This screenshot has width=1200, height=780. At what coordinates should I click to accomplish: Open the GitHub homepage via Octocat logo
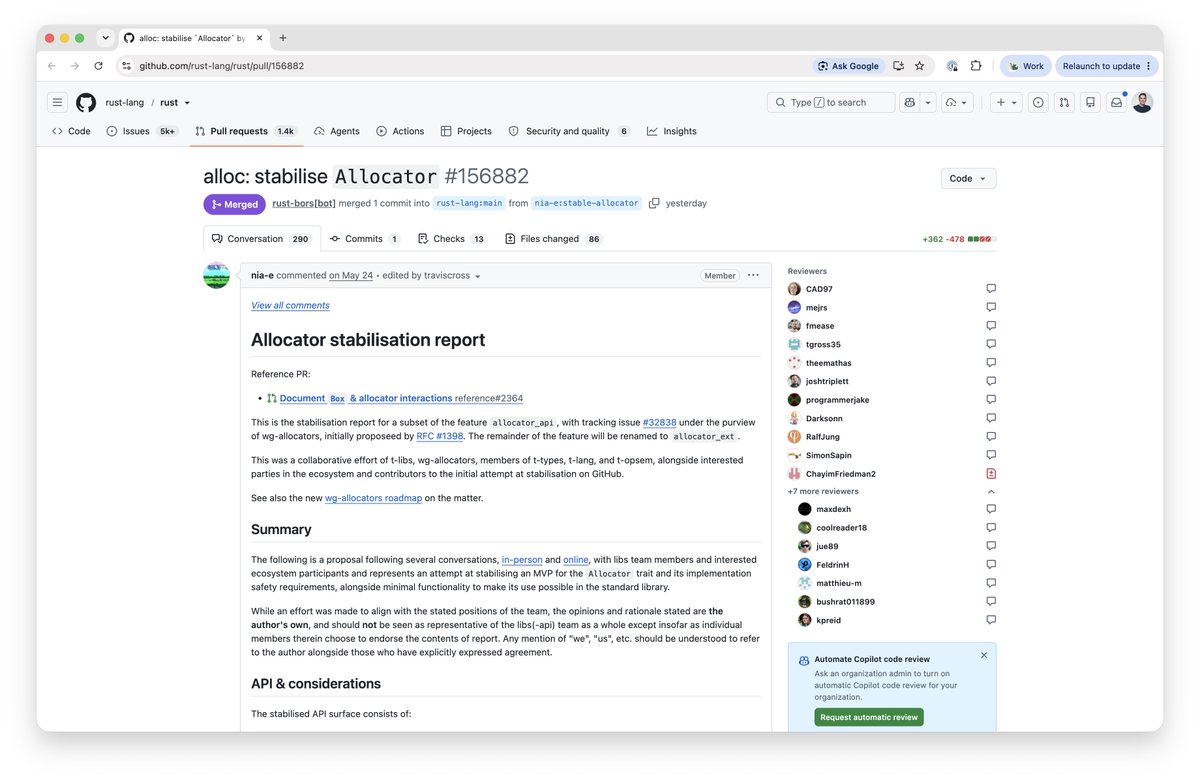coord(86,102)
